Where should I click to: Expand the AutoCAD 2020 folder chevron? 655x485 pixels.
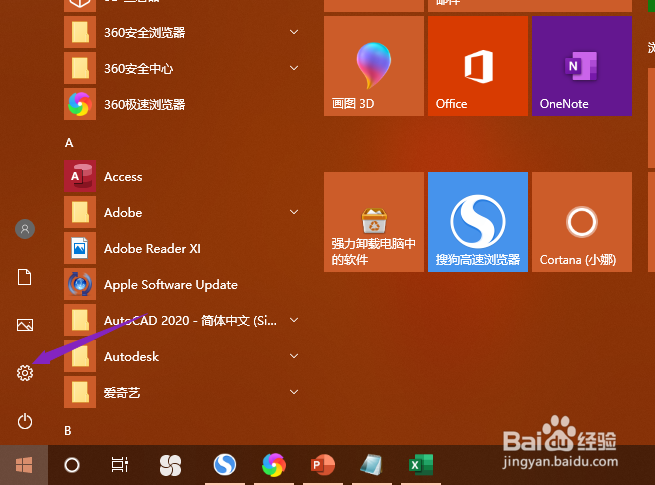(294, 320)
